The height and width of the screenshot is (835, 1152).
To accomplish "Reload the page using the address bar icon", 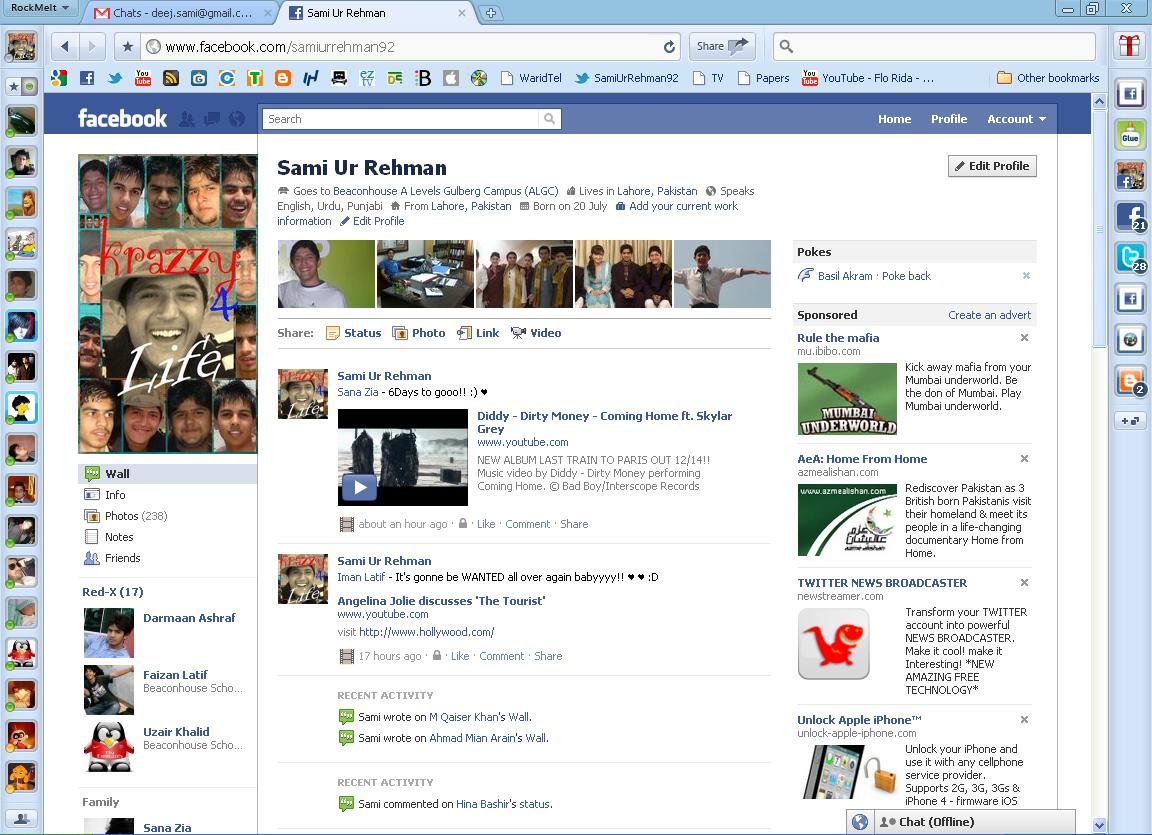I will [x=668, y=46].
